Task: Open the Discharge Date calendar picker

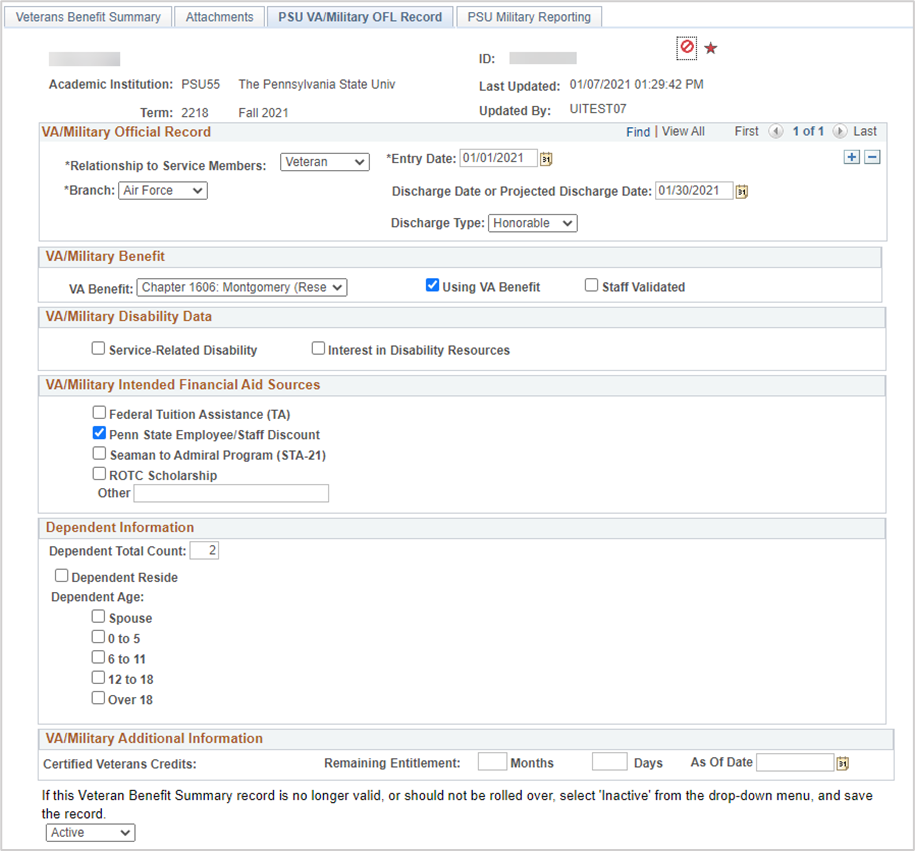Action: [x=741, y=190]
